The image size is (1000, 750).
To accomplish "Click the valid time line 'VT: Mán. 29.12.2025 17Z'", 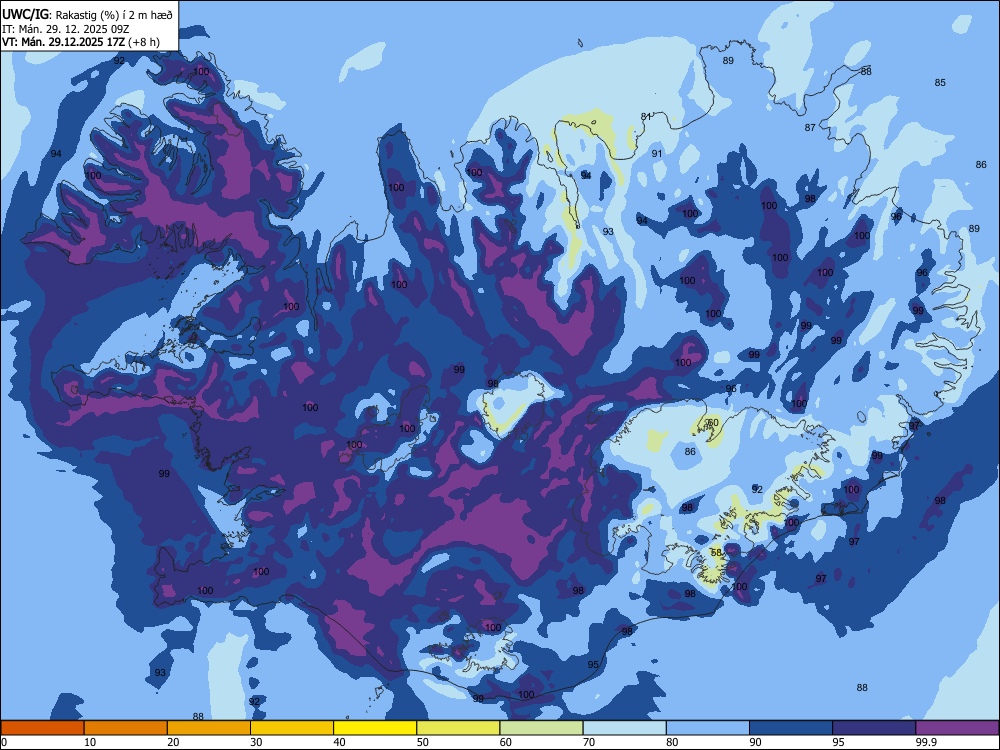I will click(64, 42).
